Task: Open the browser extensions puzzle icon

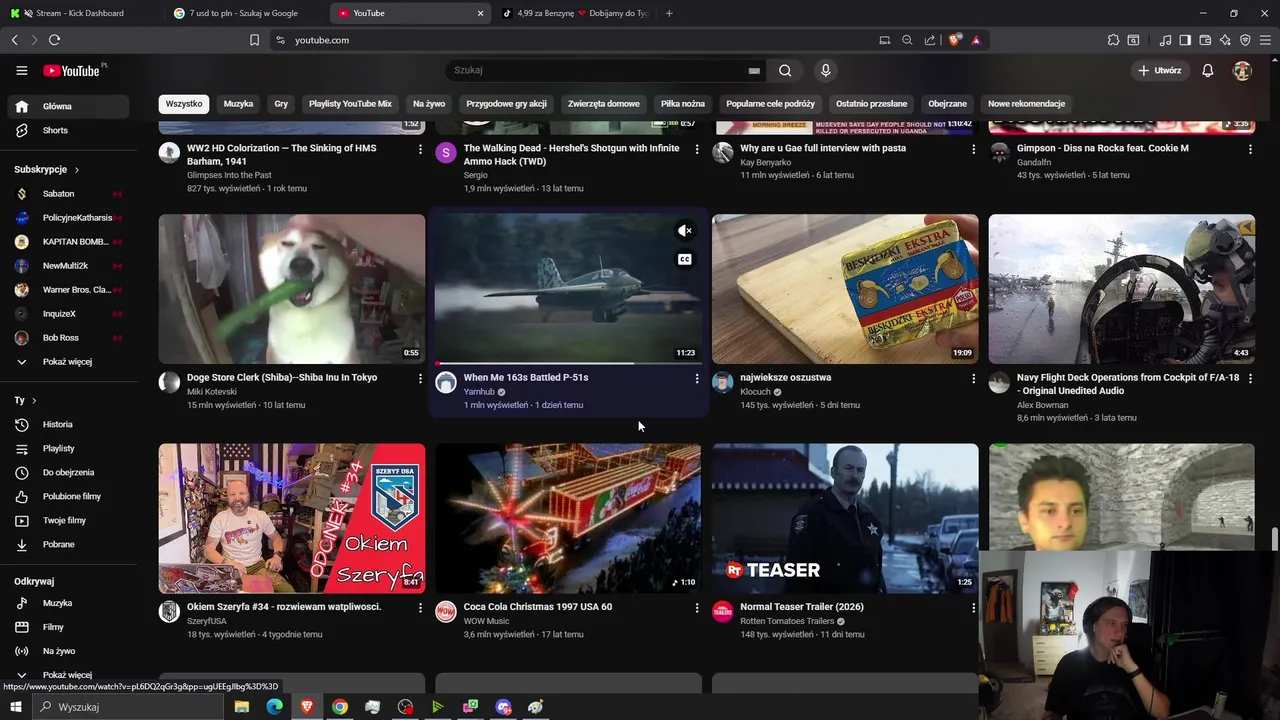Action: (1113, 40)
